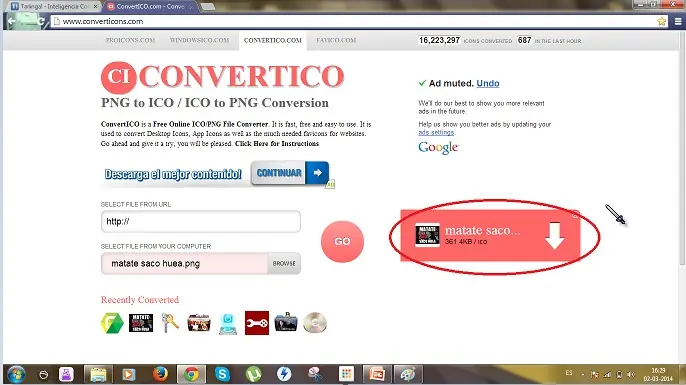Image resolution: width=686 pixels, height=385 pixels.
Task: Bookmark the page with the star icon
Action: tap(661, 21)
